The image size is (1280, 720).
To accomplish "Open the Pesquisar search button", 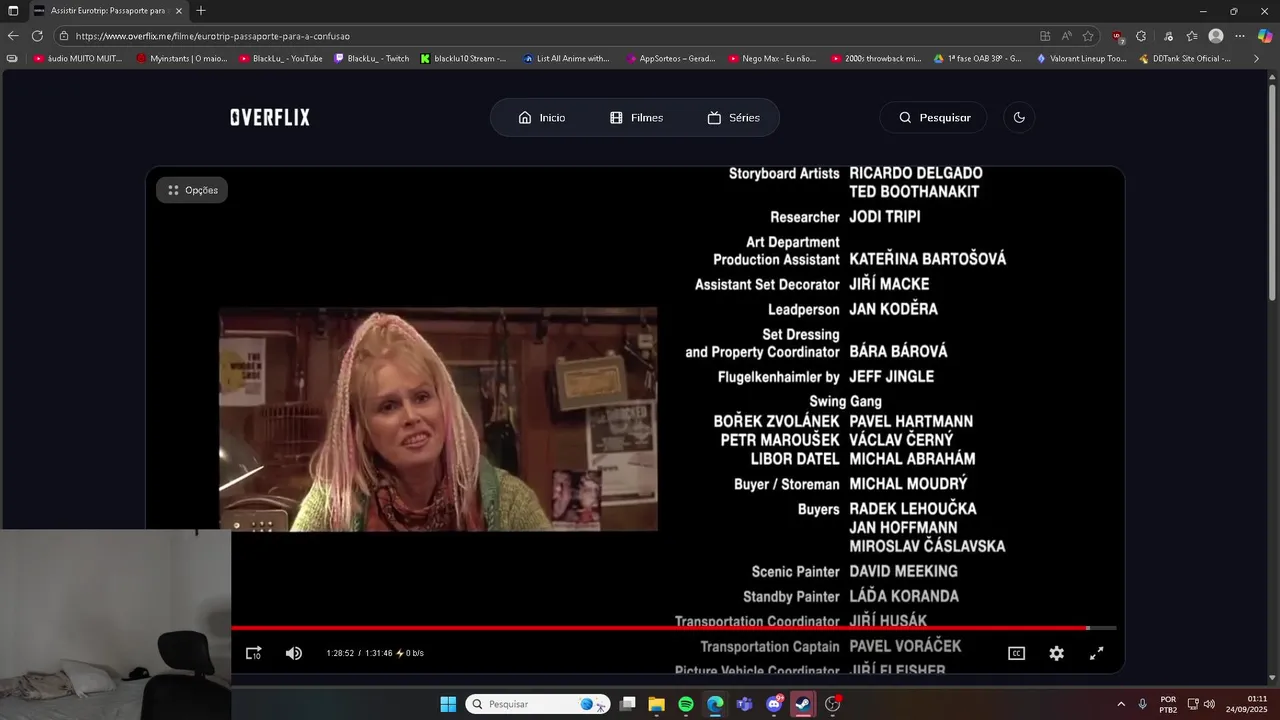I will pos(934,117).
